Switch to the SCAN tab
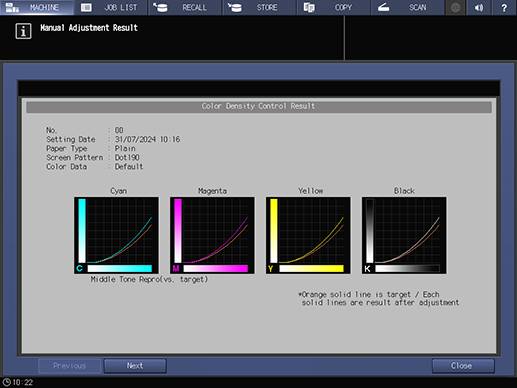 click(408, 7)
